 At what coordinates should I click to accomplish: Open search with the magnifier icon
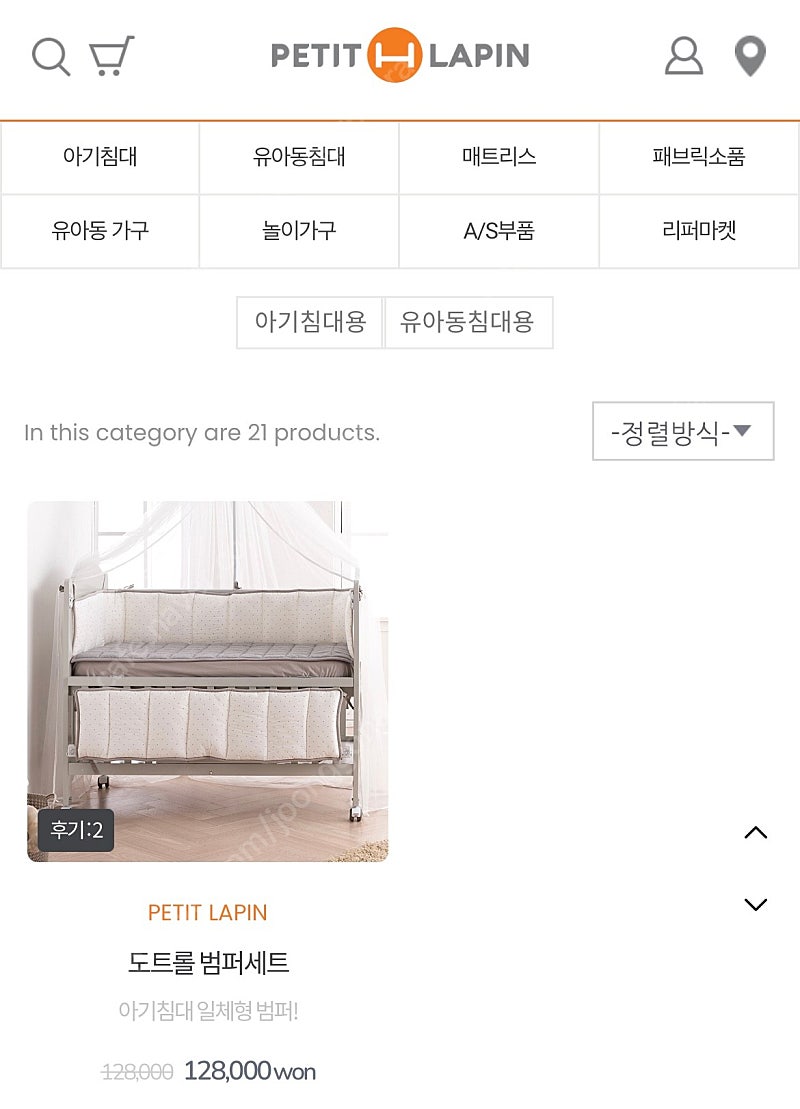pyautogui.click(x=51, y=56)
